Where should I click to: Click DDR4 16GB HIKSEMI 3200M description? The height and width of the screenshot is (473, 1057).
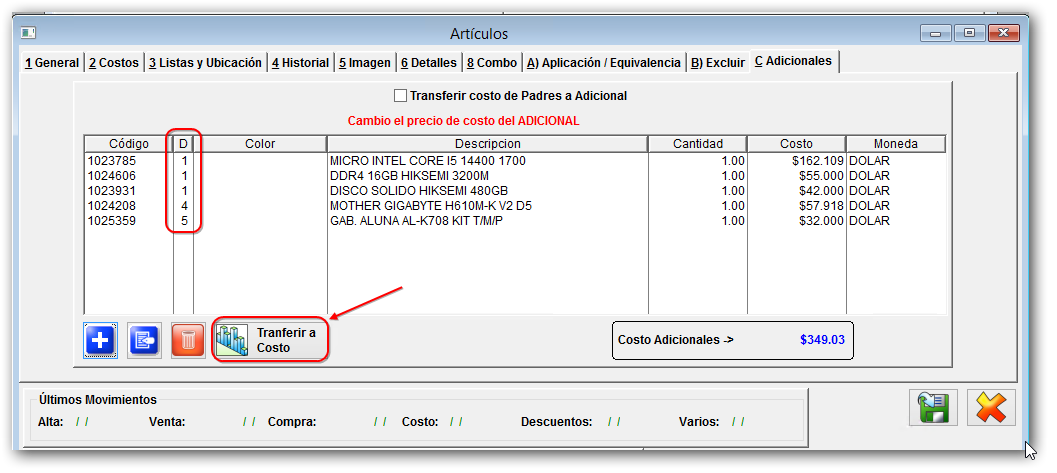(x=409, y=176)
